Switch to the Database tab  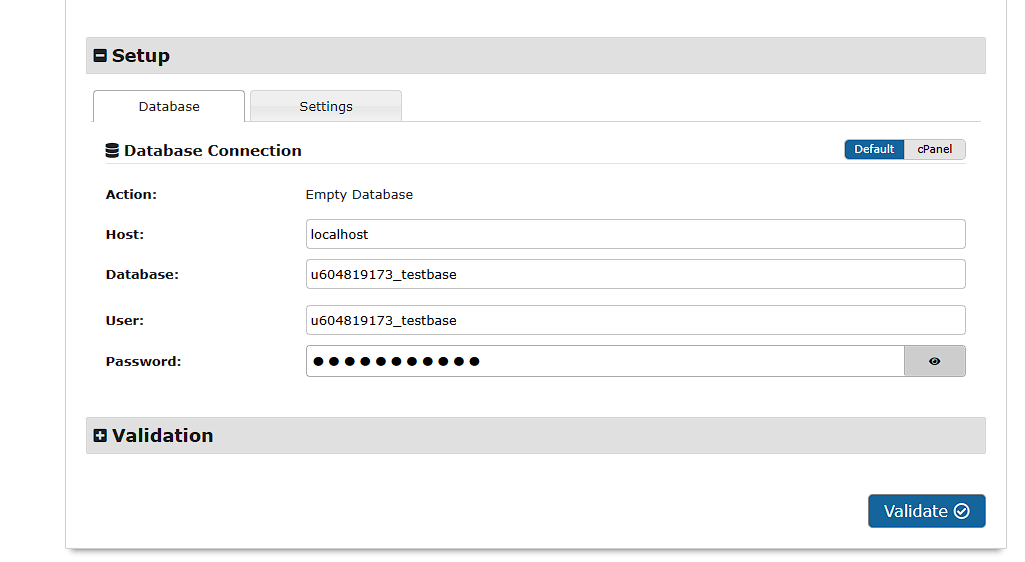pyautogui.click(x=169, y=107)
